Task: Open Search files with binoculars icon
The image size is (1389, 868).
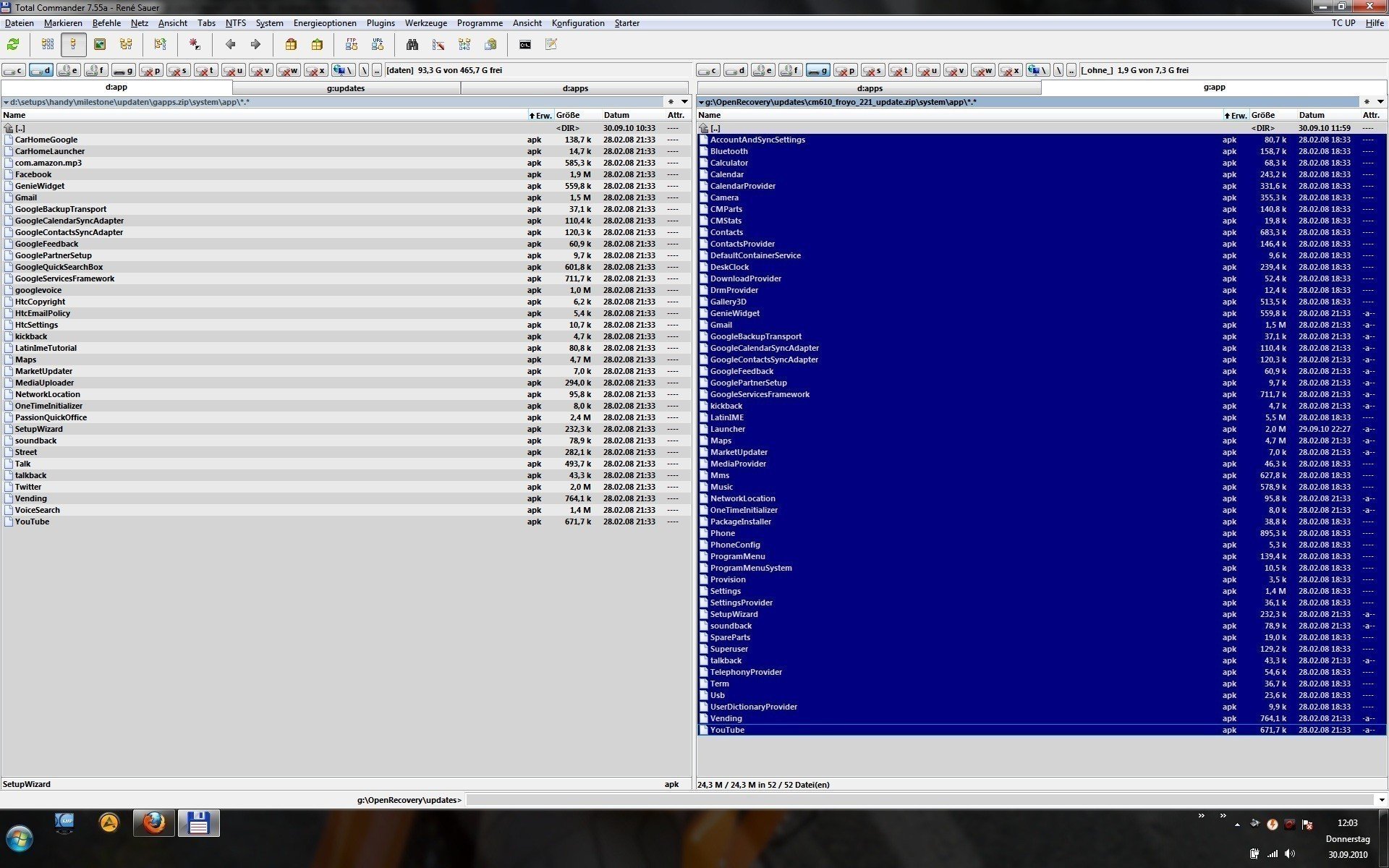Action: (x=412, y=45)
